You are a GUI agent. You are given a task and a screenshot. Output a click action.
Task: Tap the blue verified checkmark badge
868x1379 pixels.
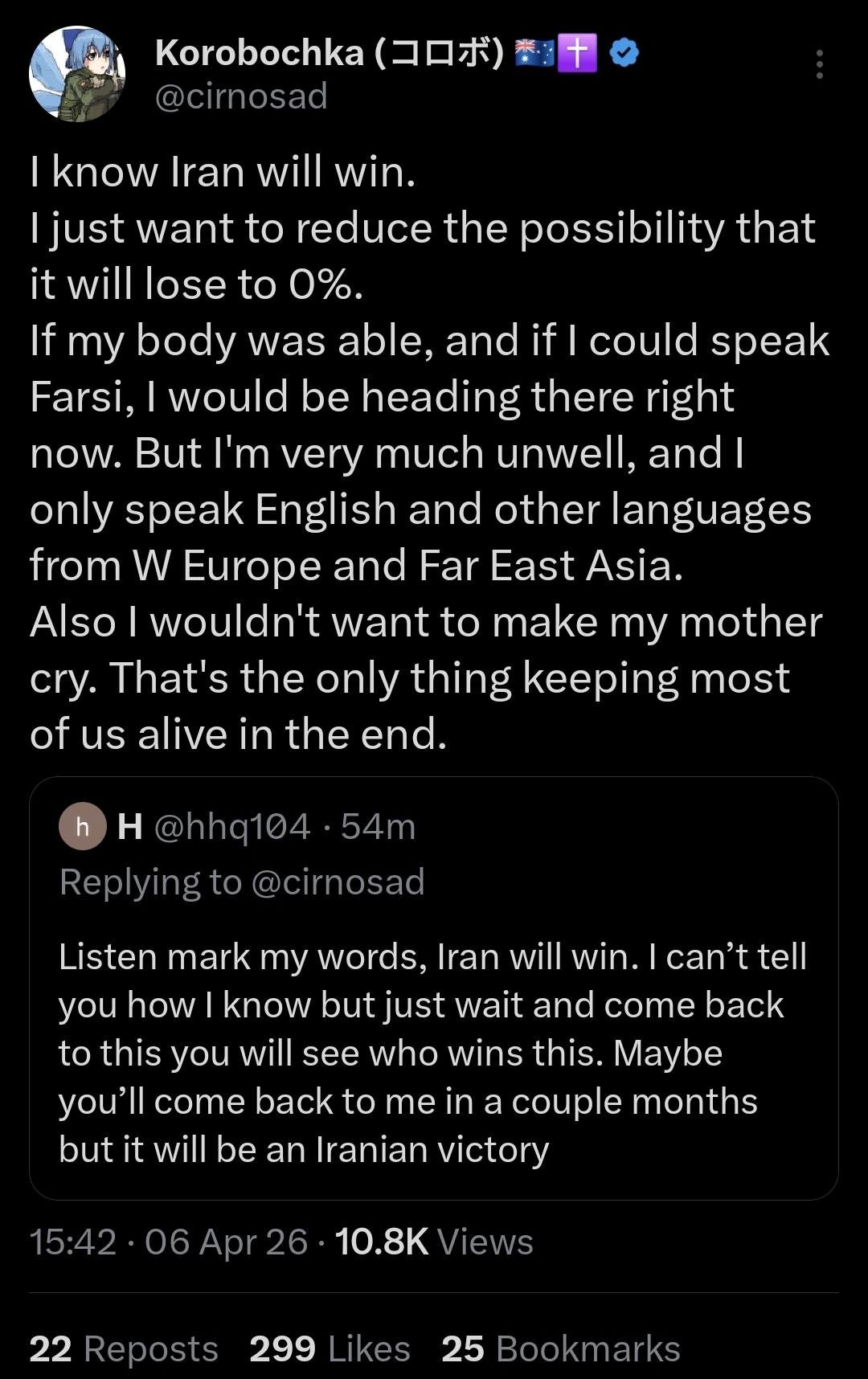[x=624, y=53]
